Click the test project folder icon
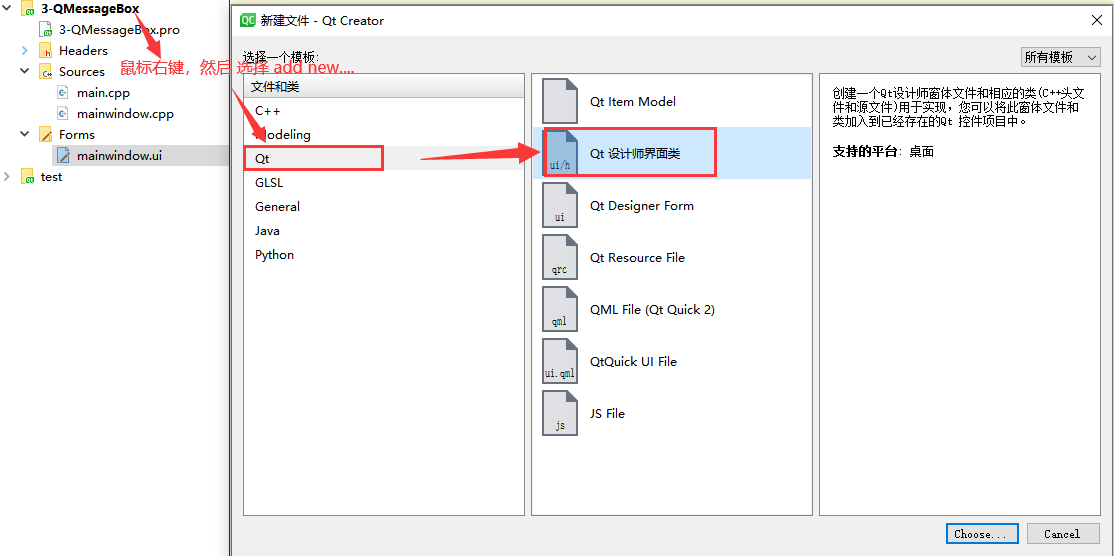The image size is (1114, 556). [x=28, y=177]
